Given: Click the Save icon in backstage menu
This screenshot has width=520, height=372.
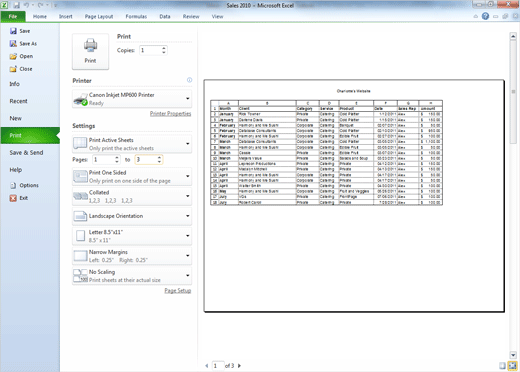Looking at the screenshot, I should click(x=13, y=31).
